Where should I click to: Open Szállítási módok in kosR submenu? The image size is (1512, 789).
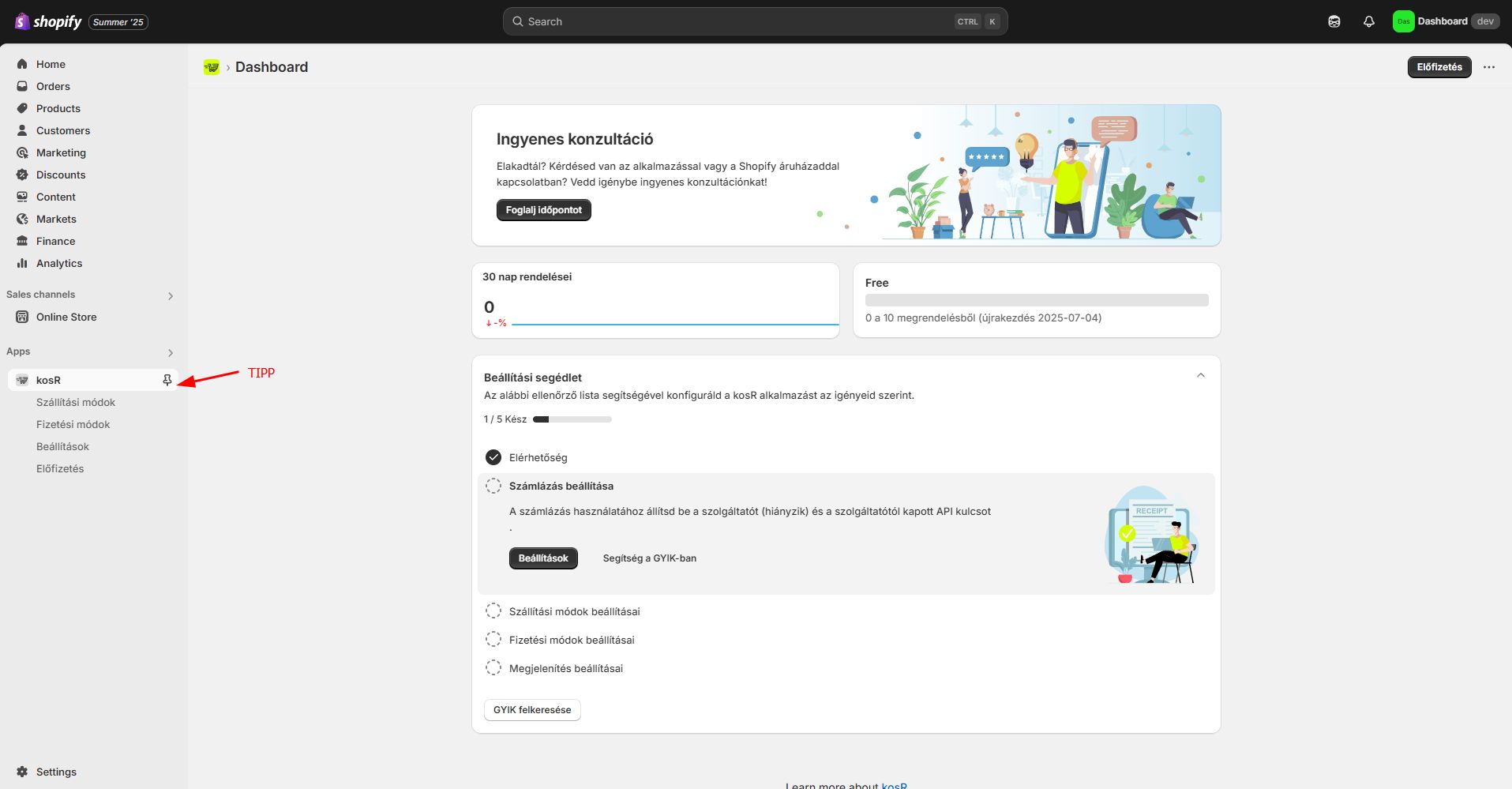76,402
